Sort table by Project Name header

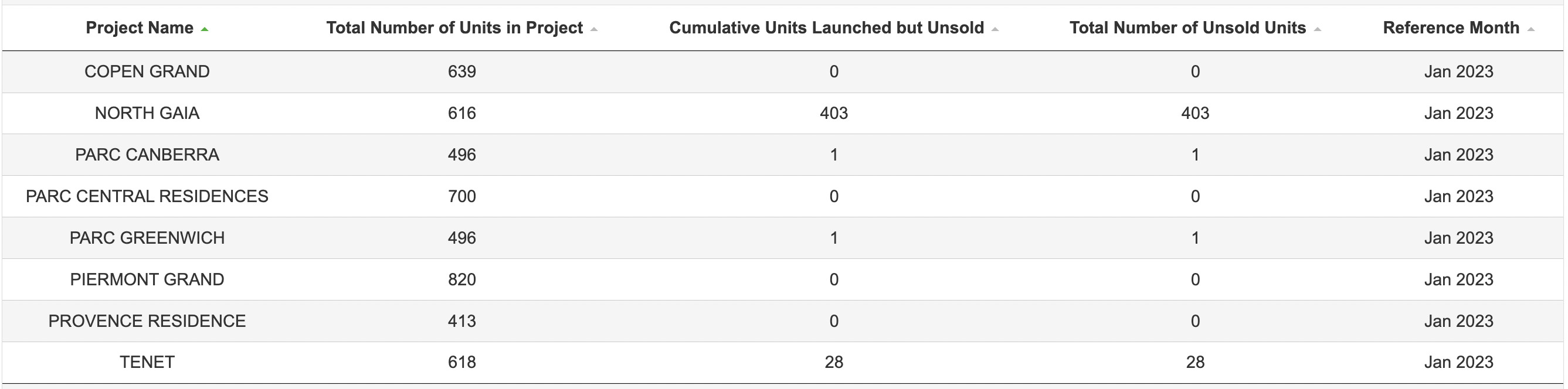pos(140,28)
